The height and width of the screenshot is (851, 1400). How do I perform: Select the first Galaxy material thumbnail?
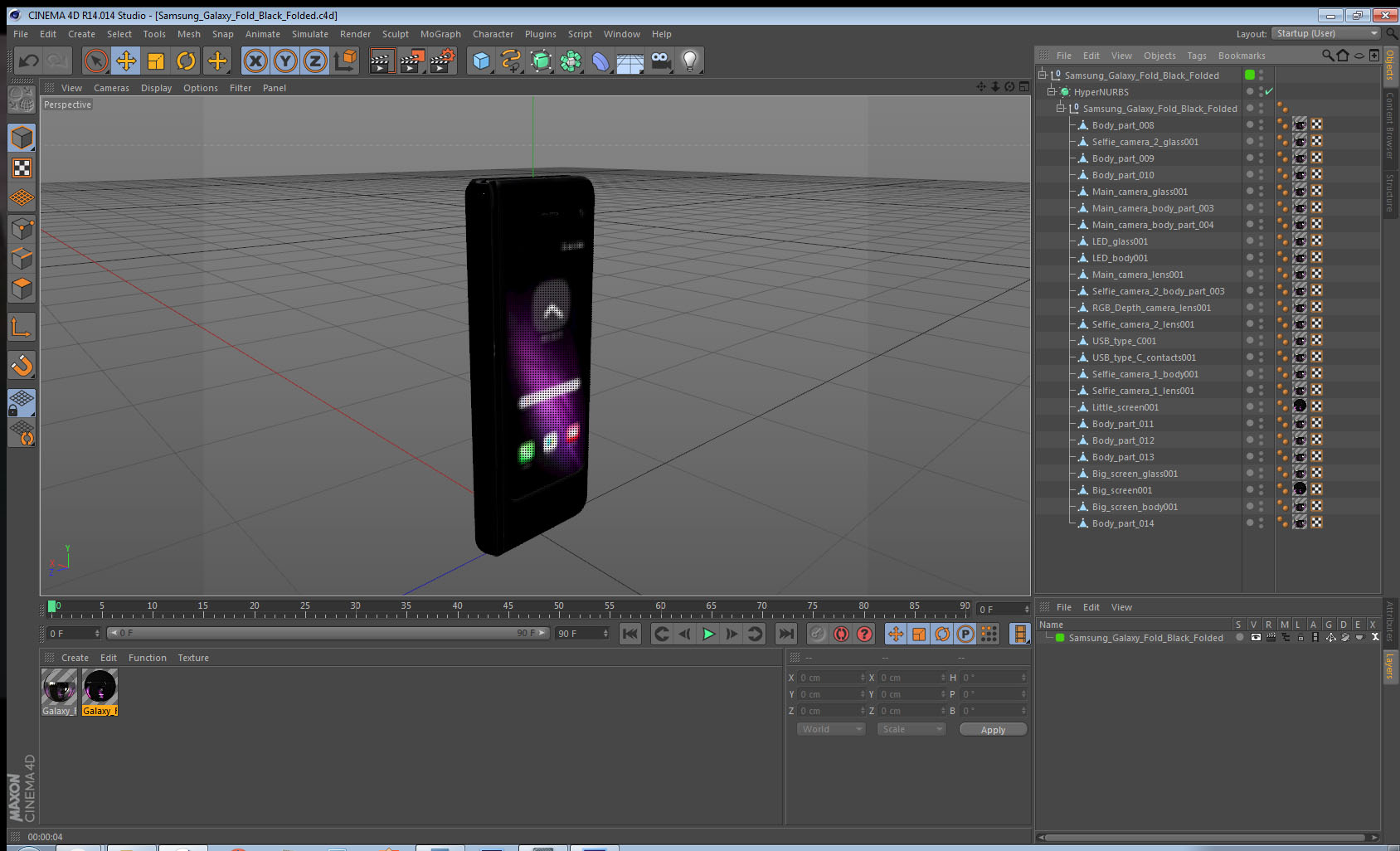(59, 692)
